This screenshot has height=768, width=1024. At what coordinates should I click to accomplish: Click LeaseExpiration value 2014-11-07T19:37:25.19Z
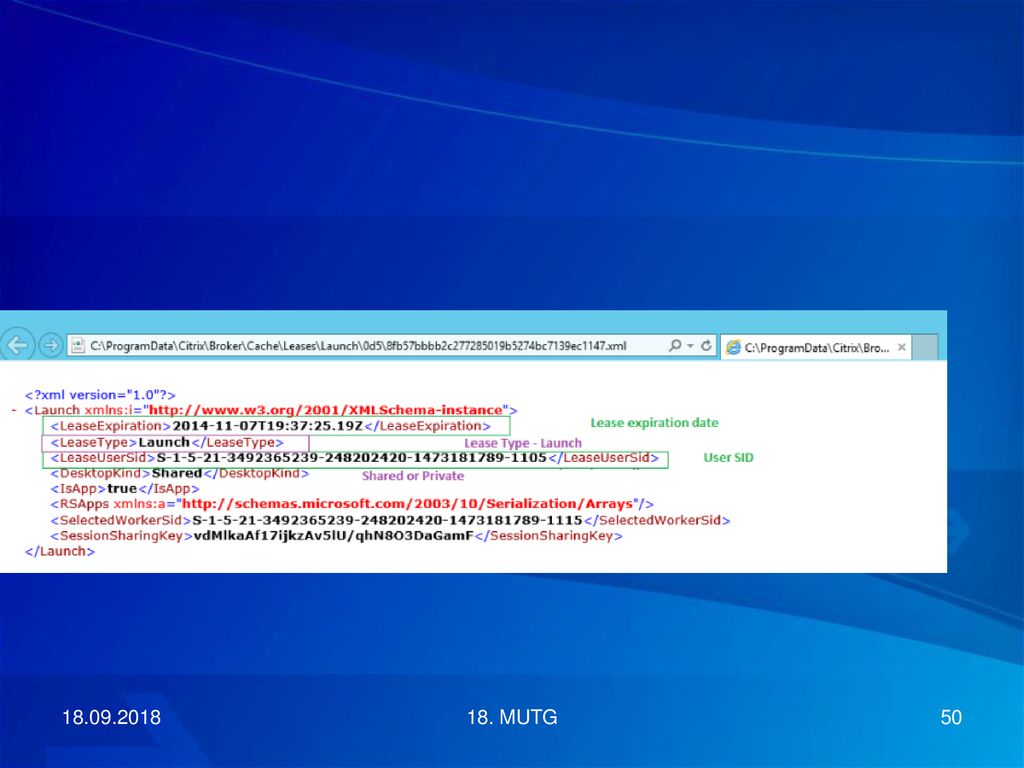(267, 426)
